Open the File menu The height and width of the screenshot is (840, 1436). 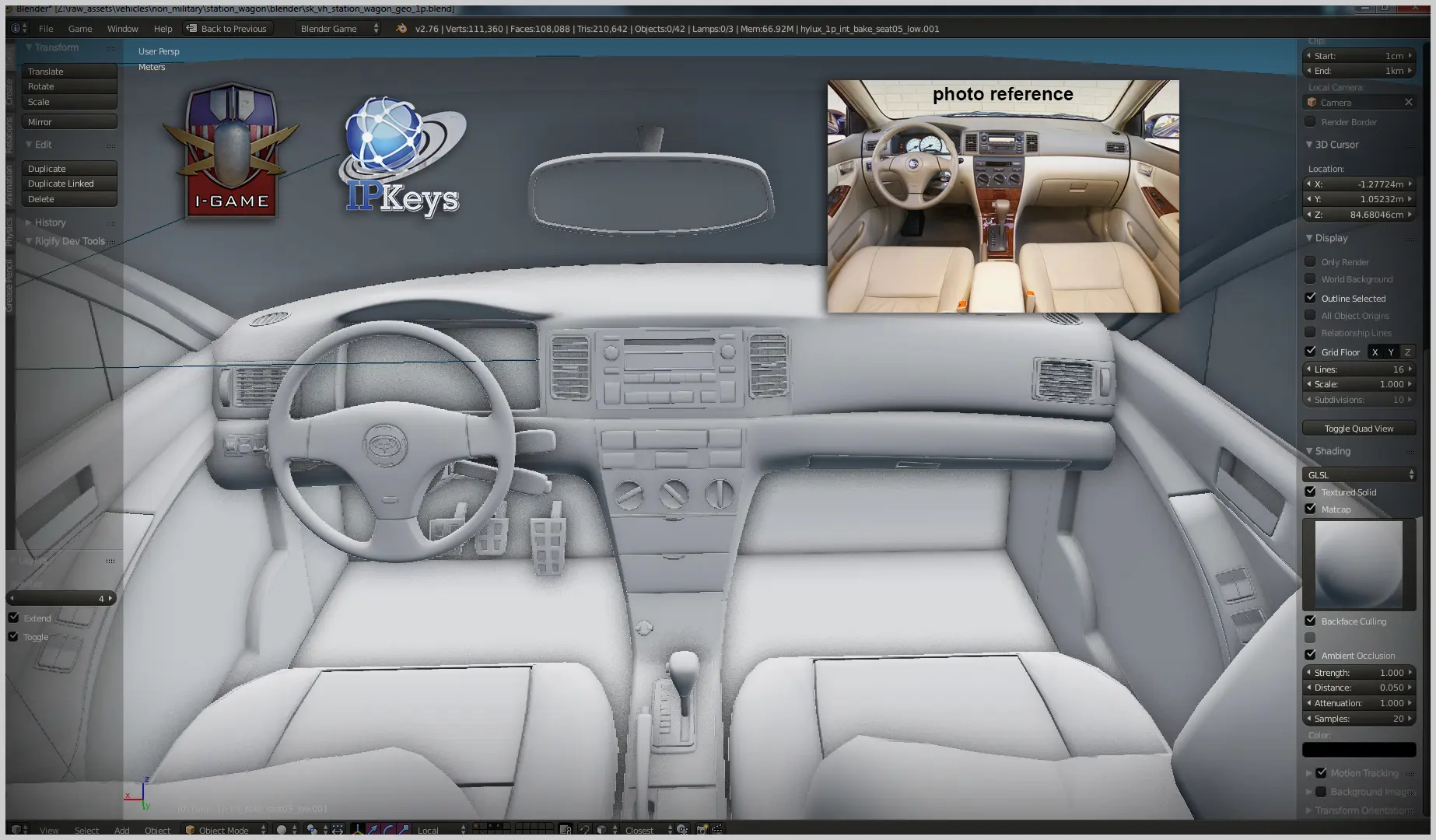coord(46,29)
